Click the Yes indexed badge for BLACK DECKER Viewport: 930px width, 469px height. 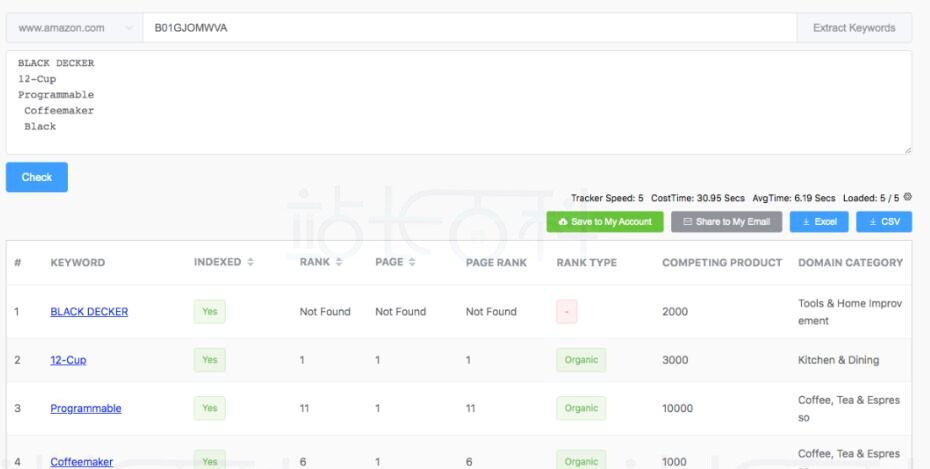(209, 312)
